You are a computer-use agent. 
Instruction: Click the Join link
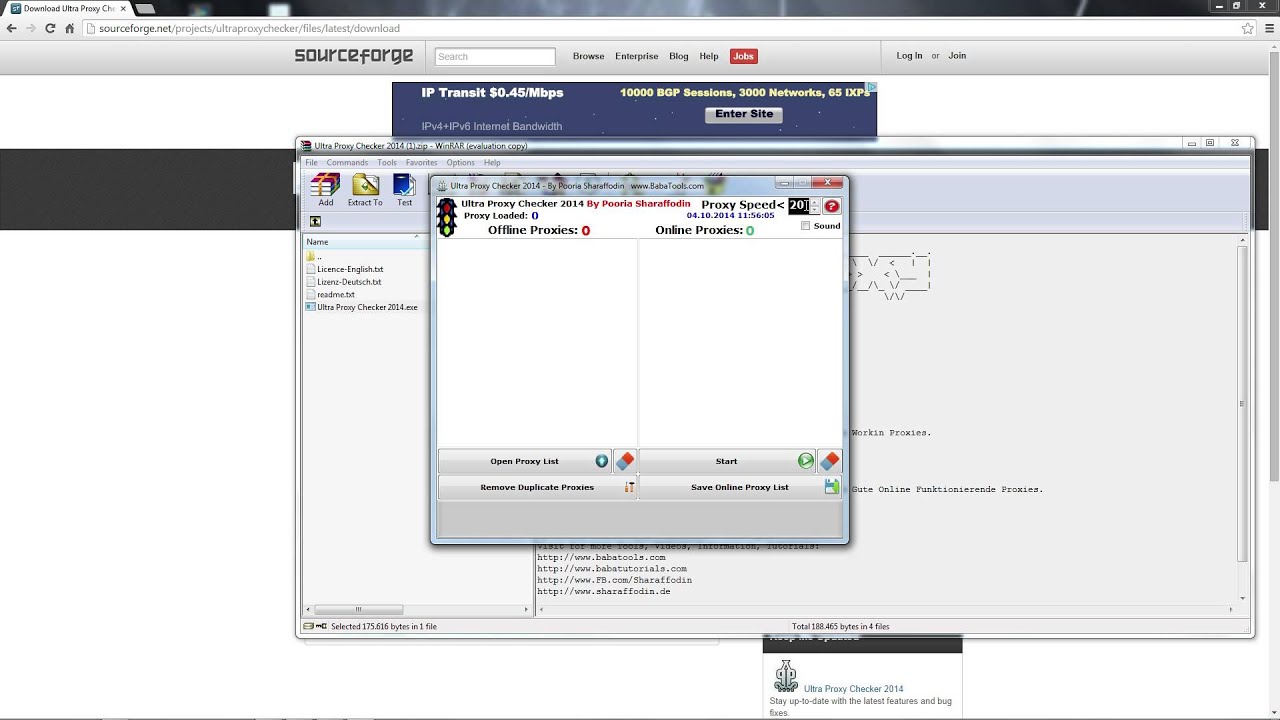[x=957, y=56]
